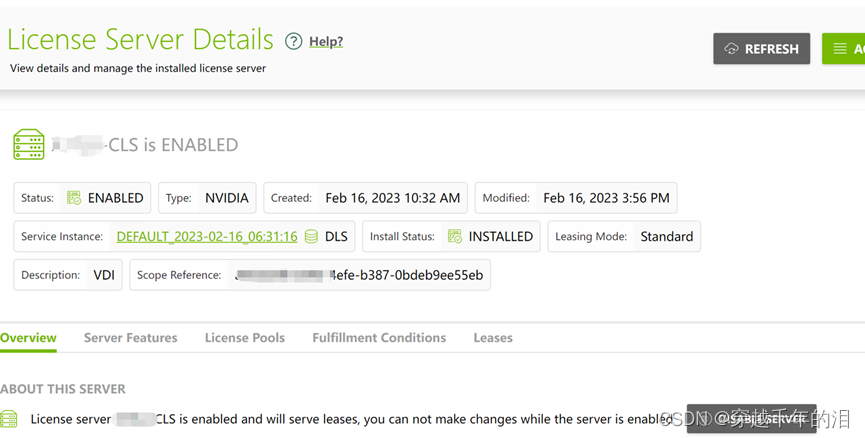Viewport: 865px width, 438px height.
Task: Click the license server rack icon beside CLS is ENABLED
Action: click(x=29, y=145)
